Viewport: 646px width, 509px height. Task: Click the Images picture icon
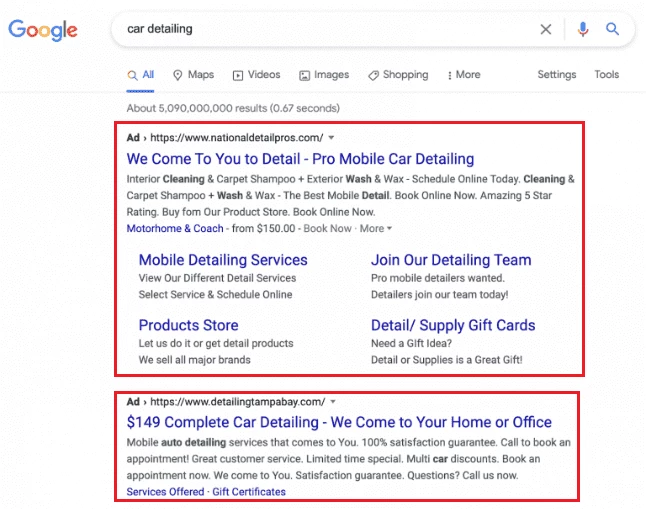coord(304,75)
